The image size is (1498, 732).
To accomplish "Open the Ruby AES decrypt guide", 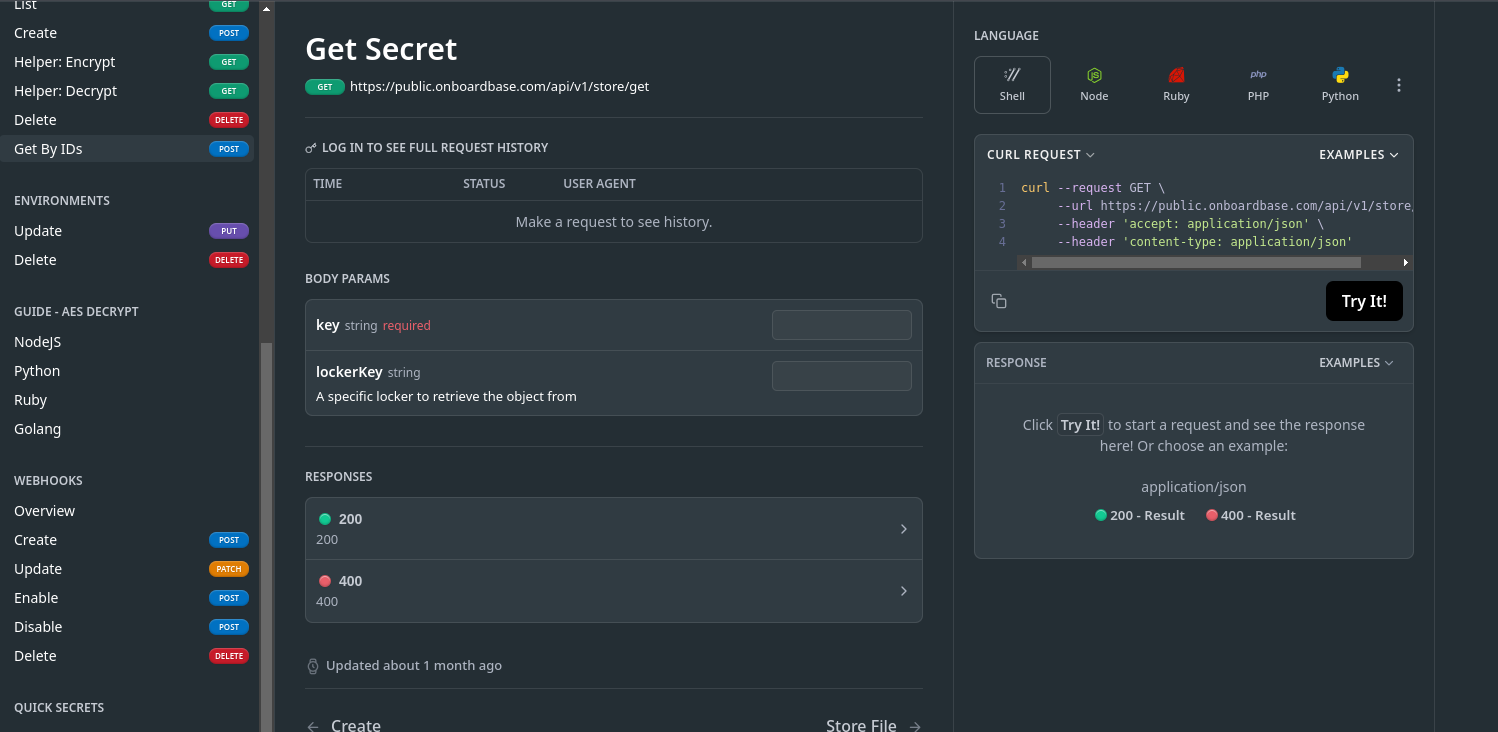I will tap(127, 400).
